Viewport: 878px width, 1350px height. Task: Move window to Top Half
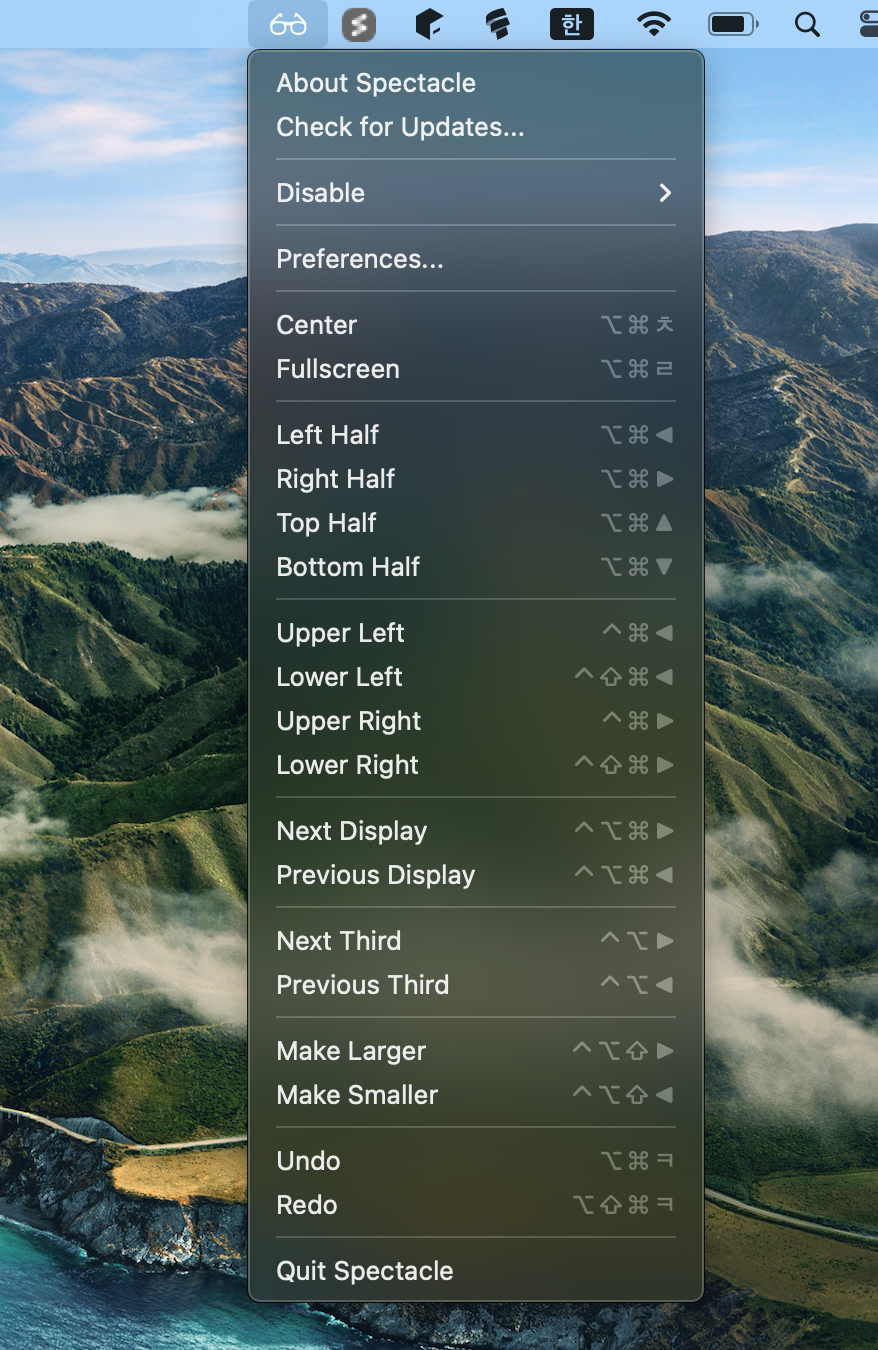coord(476,523)
